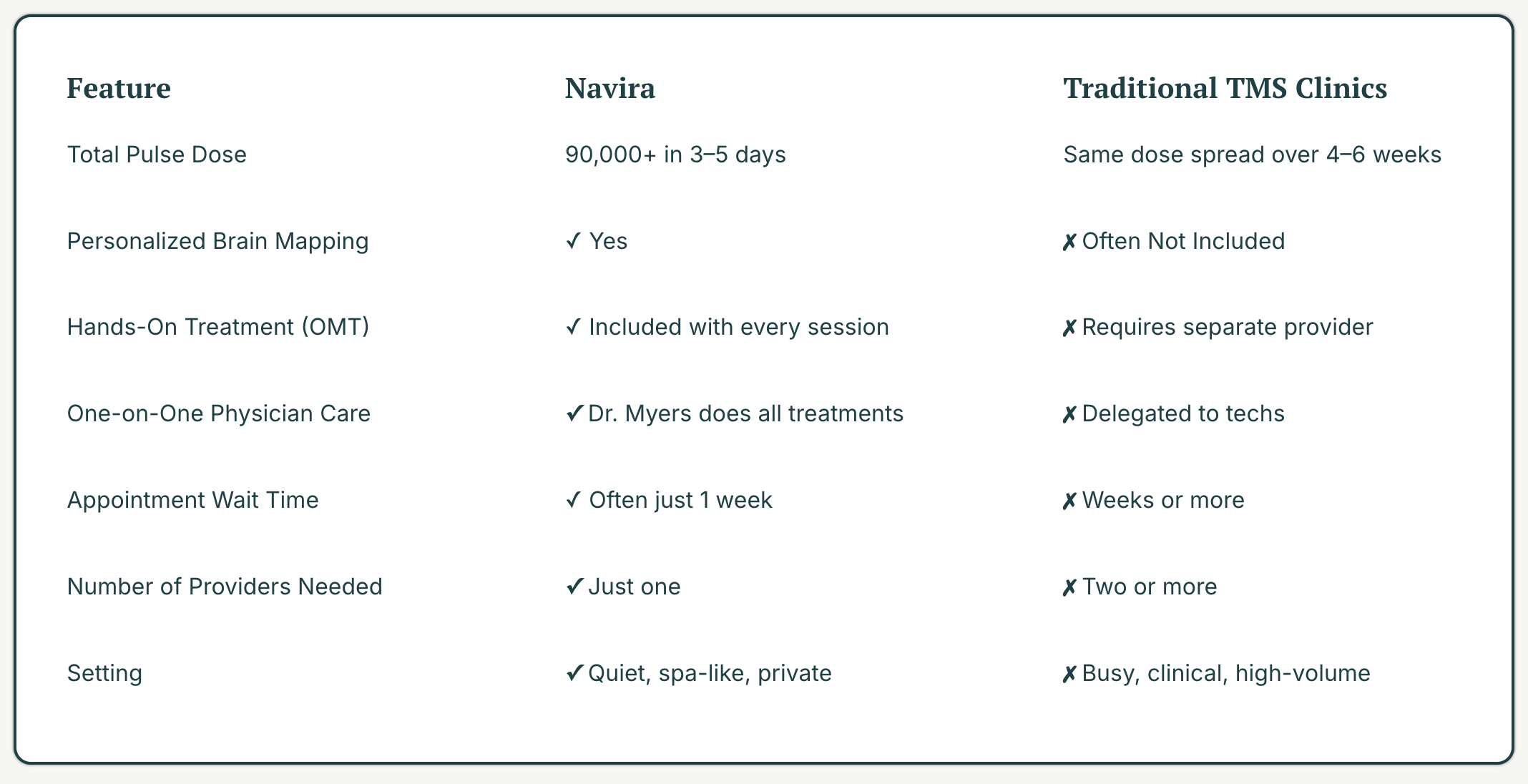Image resolution: width=1528 pixels, height=784 pixels.
Task: Click the "Total Pulse Dose" row label
Action: 157,155
